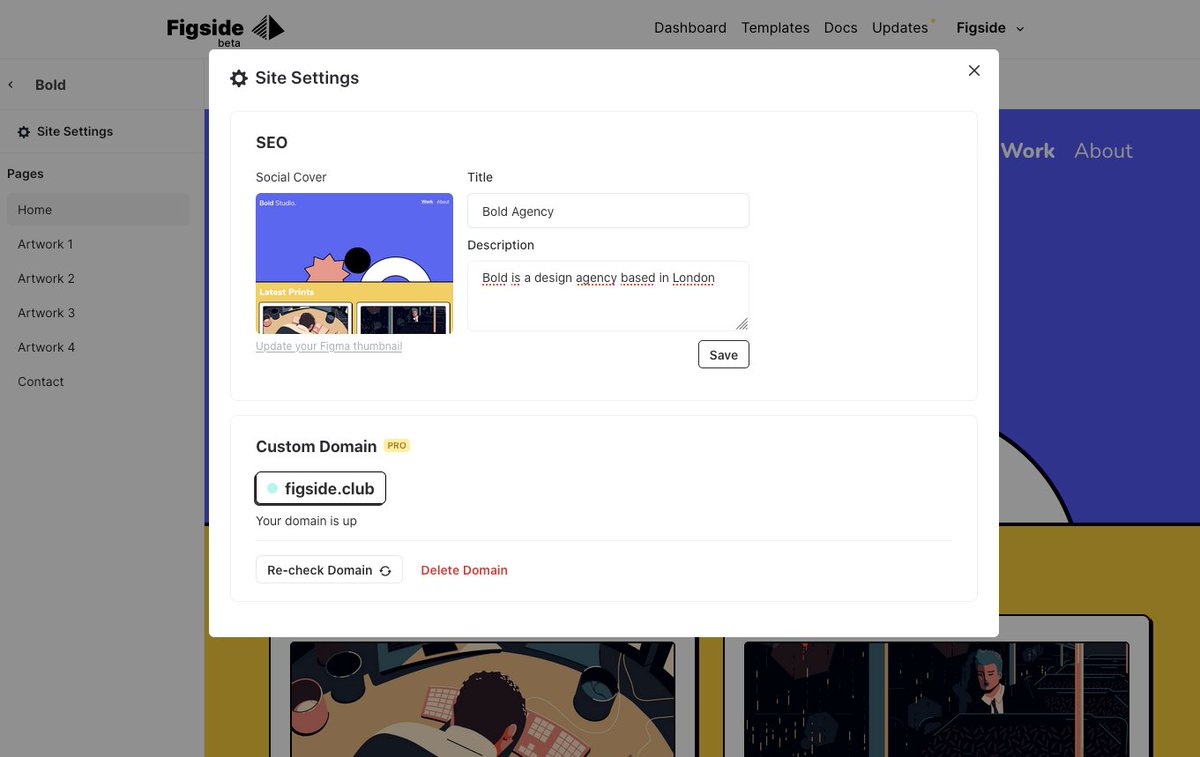1200x757 pixels.
Task: Click the Bold site name in sidebar header
Action: point(50,85)
